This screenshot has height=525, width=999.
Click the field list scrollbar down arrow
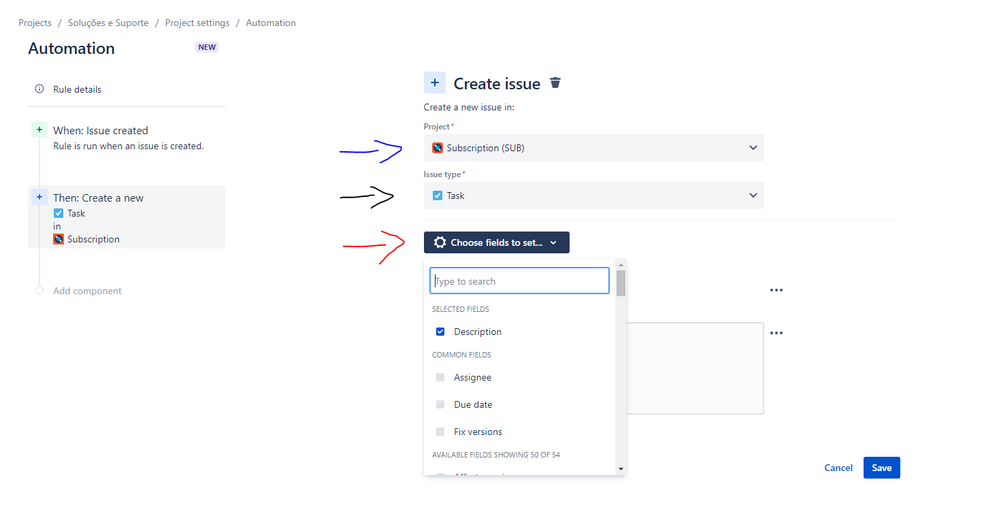click(x=621, y=469)
